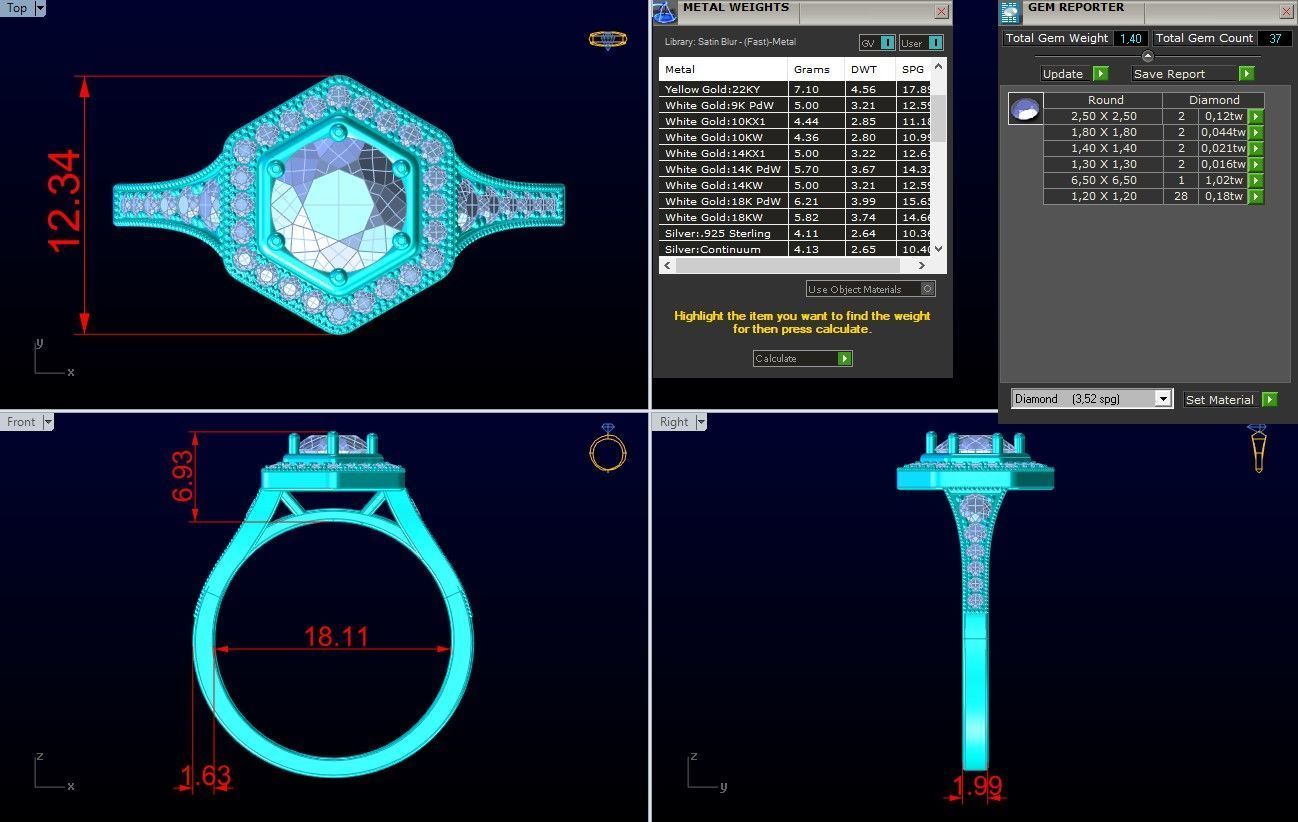Select the White Gold:10KW row

coord(794,137)
